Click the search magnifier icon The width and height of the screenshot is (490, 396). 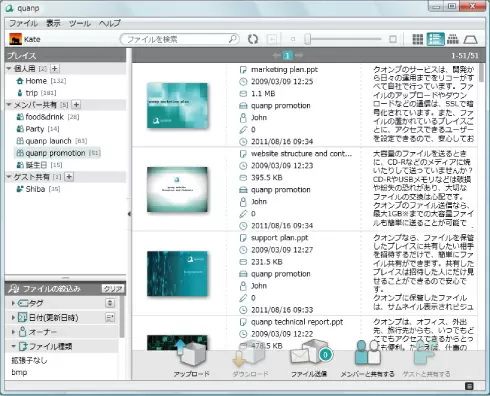233,39
